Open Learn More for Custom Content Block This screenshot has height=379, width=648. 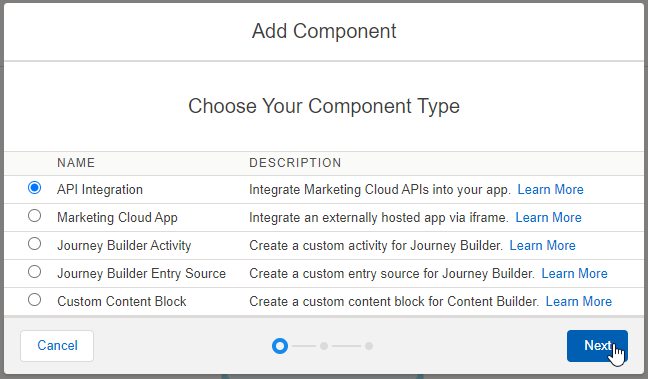[x=579, y=301]
